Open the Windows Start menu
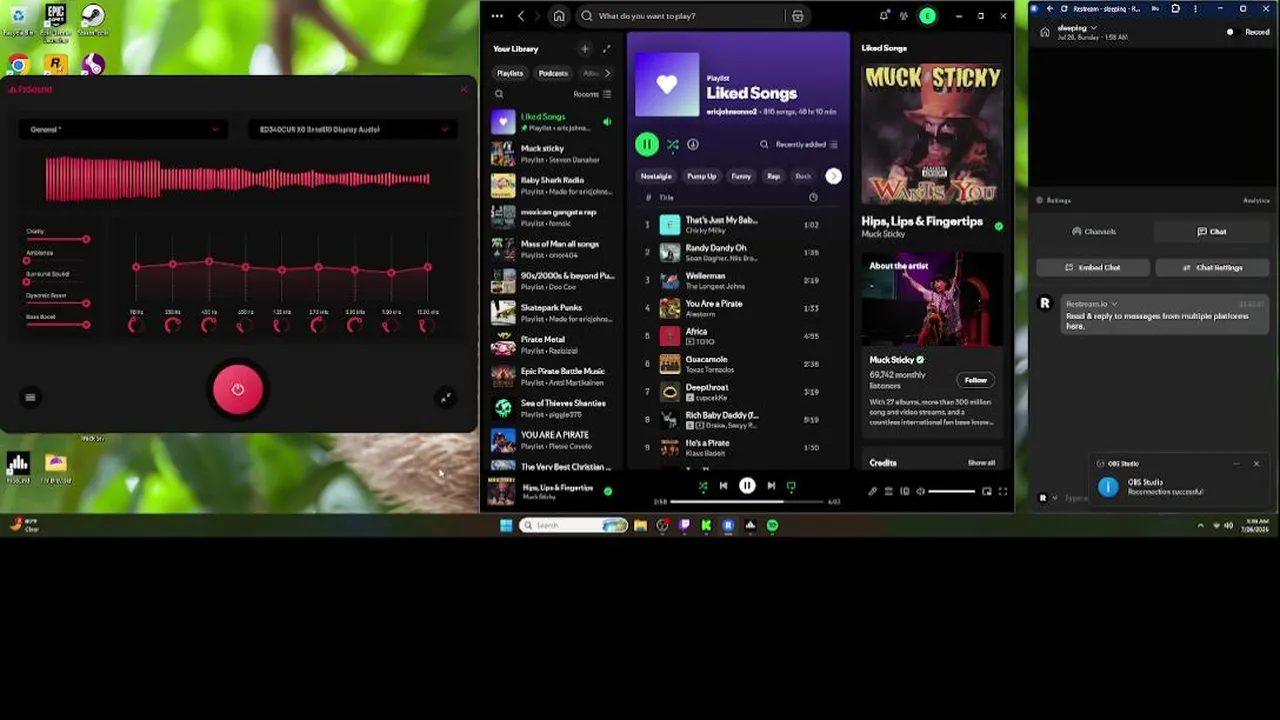 coord(506,525)
